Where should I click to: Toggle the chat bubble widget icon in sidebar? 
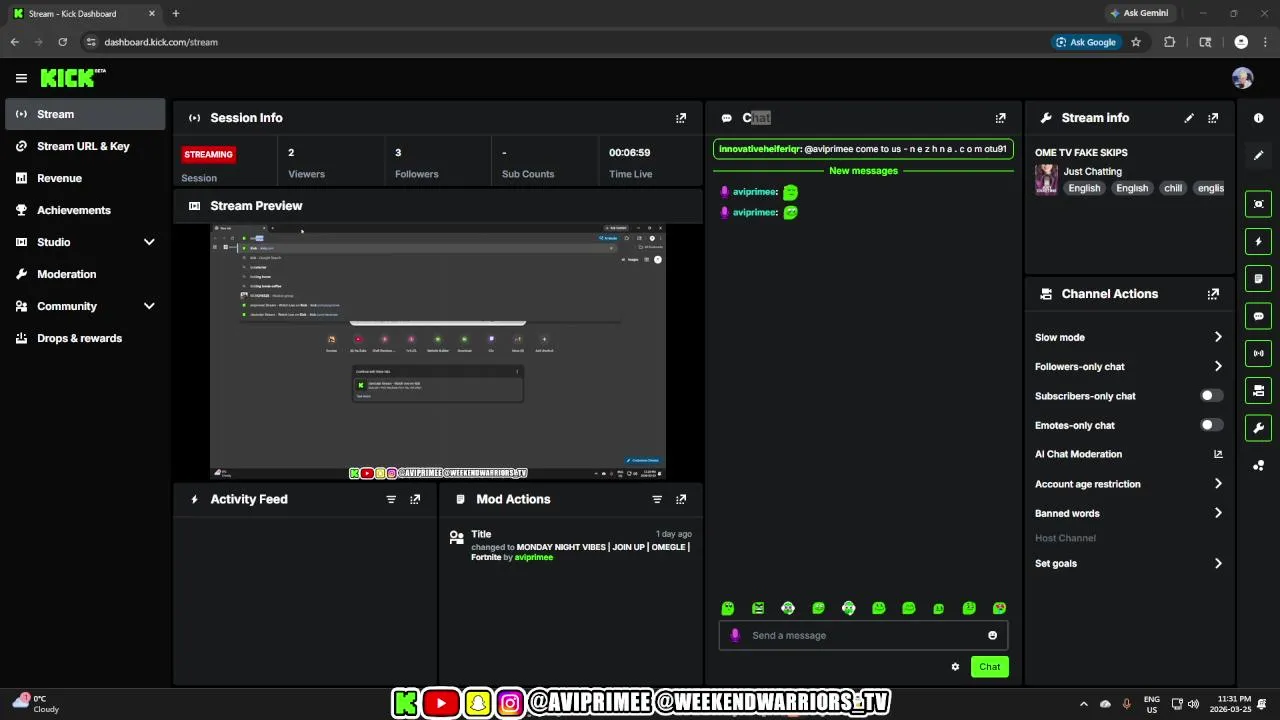click(x=1258, y=316)
